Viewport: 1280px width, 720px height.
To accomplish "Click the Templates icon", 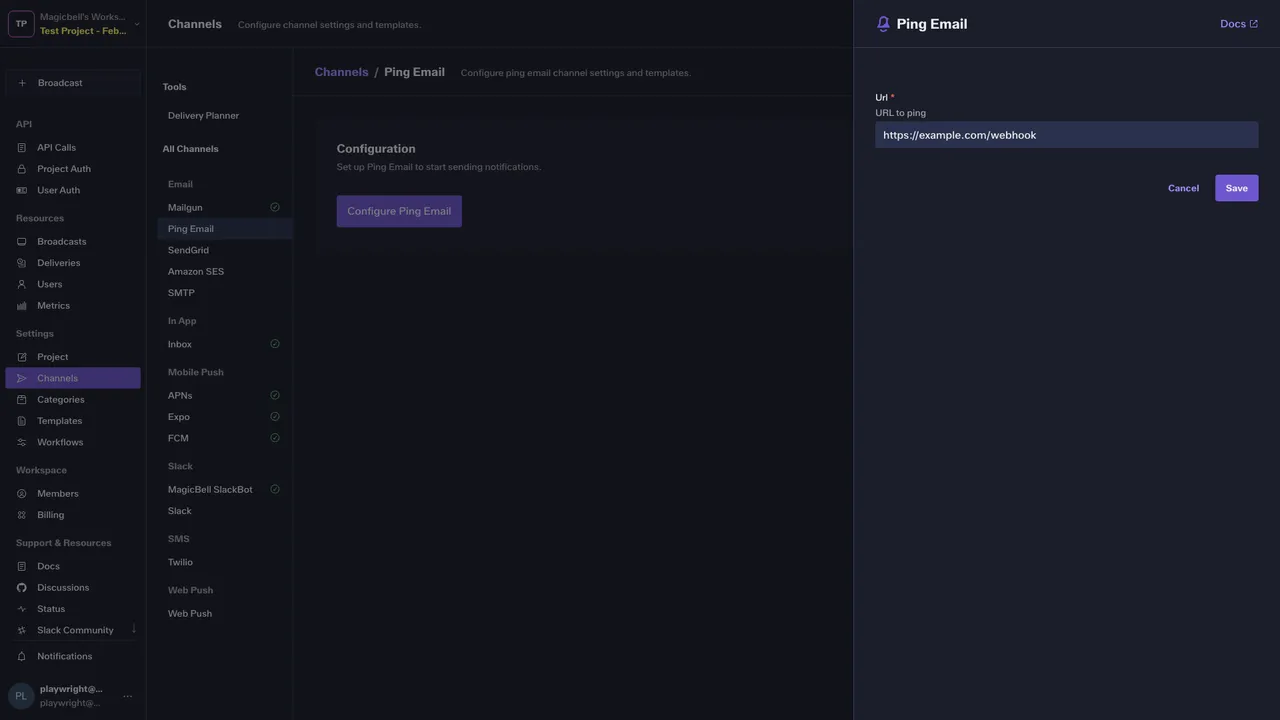I will (22, 421).
